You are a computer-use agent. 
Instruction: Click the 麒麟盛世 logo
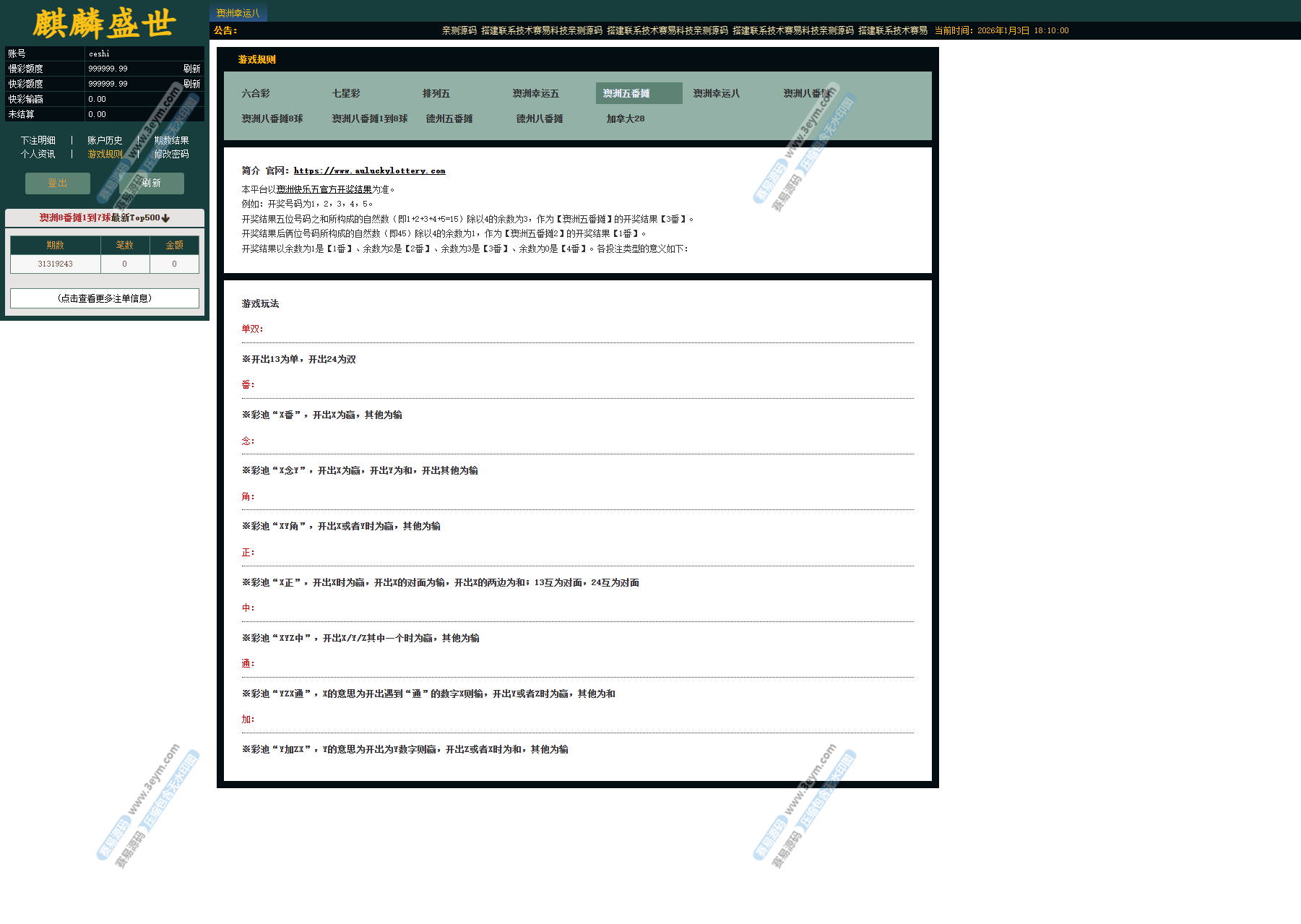[104, 23]
